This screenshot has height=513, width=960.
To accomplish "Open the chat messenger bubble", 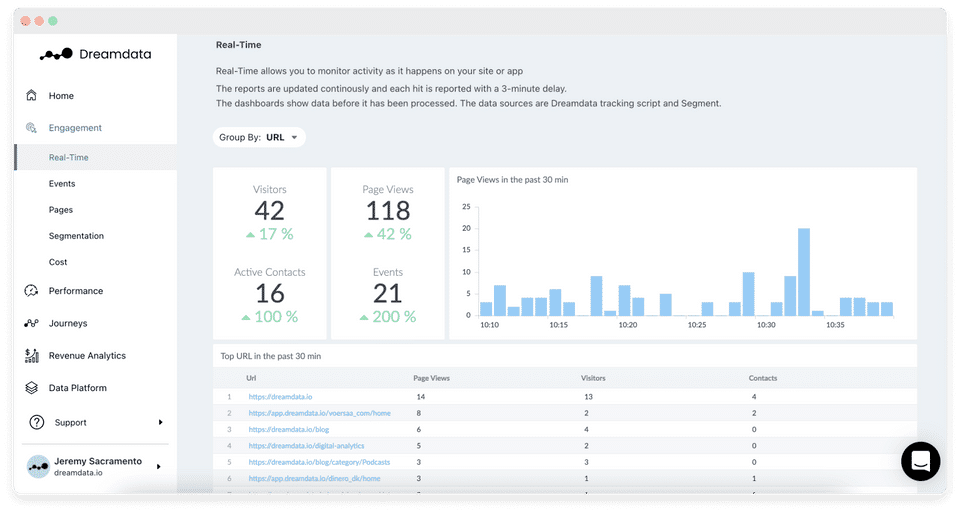I will click(920, 462).
